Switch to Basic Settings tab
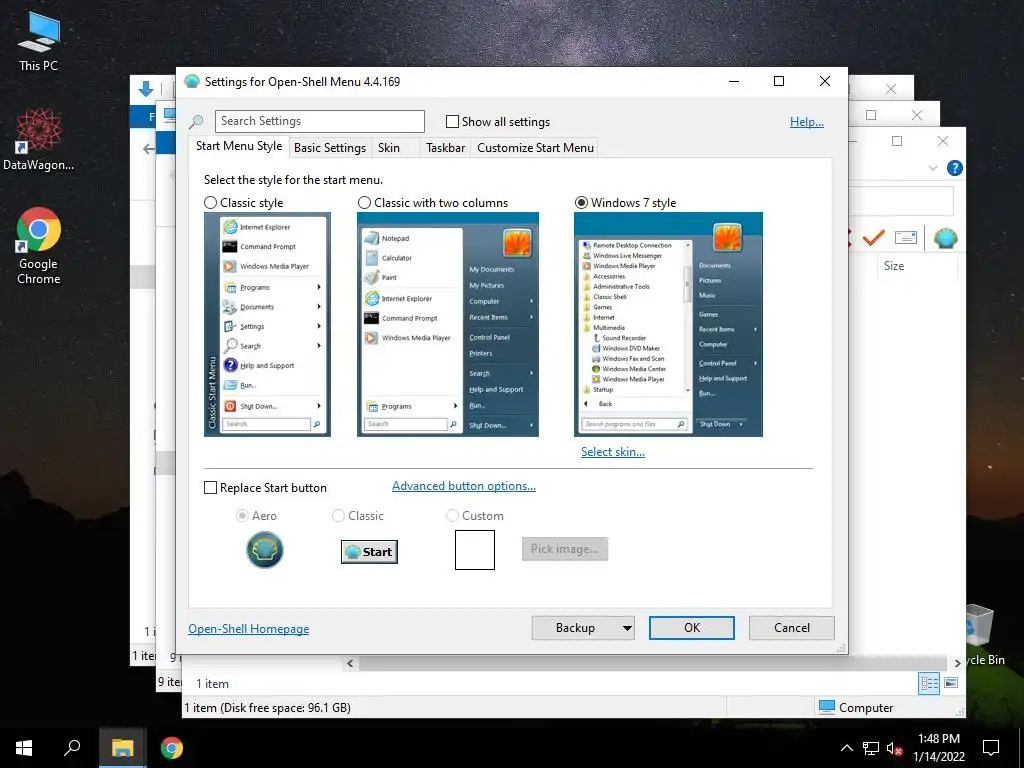 click(330, 148)
